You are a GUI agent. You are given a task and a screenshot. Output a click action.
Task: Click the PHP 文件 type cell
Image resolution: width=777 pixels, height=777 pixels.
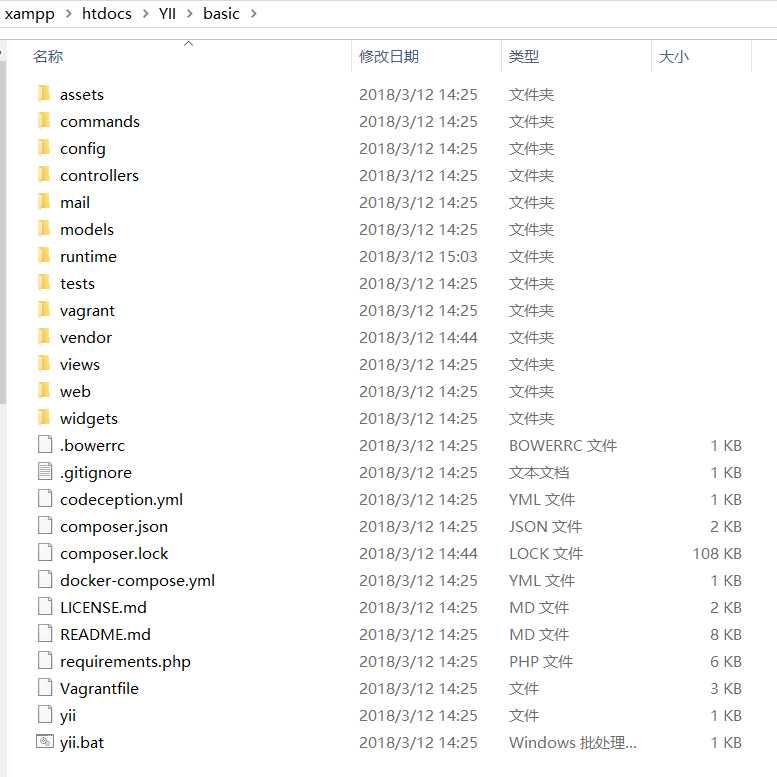(x=541, y=661)
